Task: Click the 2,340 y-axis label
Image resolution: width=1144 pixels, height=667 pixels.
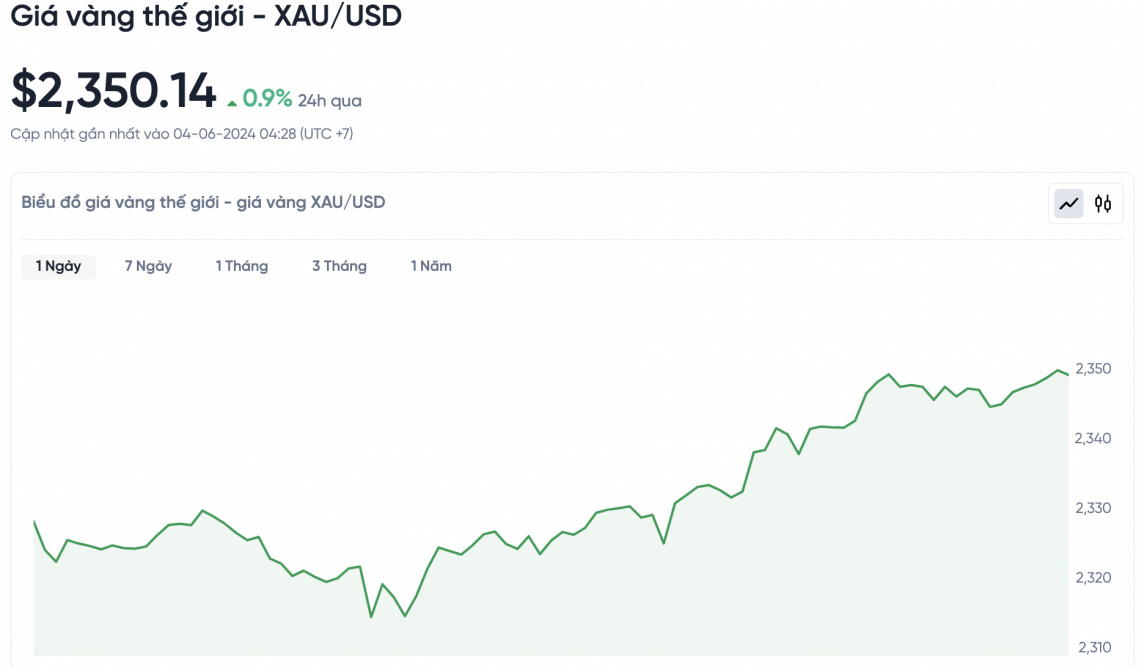Action: pyautogui.click(x=1093, y=438)
